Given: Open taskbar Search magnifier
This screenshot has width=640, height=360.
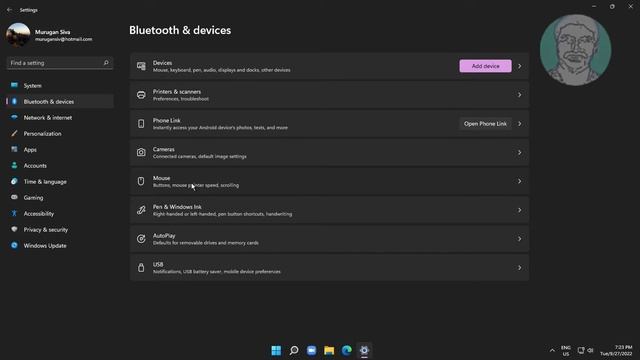Looking at the screenshot, I should tap(294, 350).
